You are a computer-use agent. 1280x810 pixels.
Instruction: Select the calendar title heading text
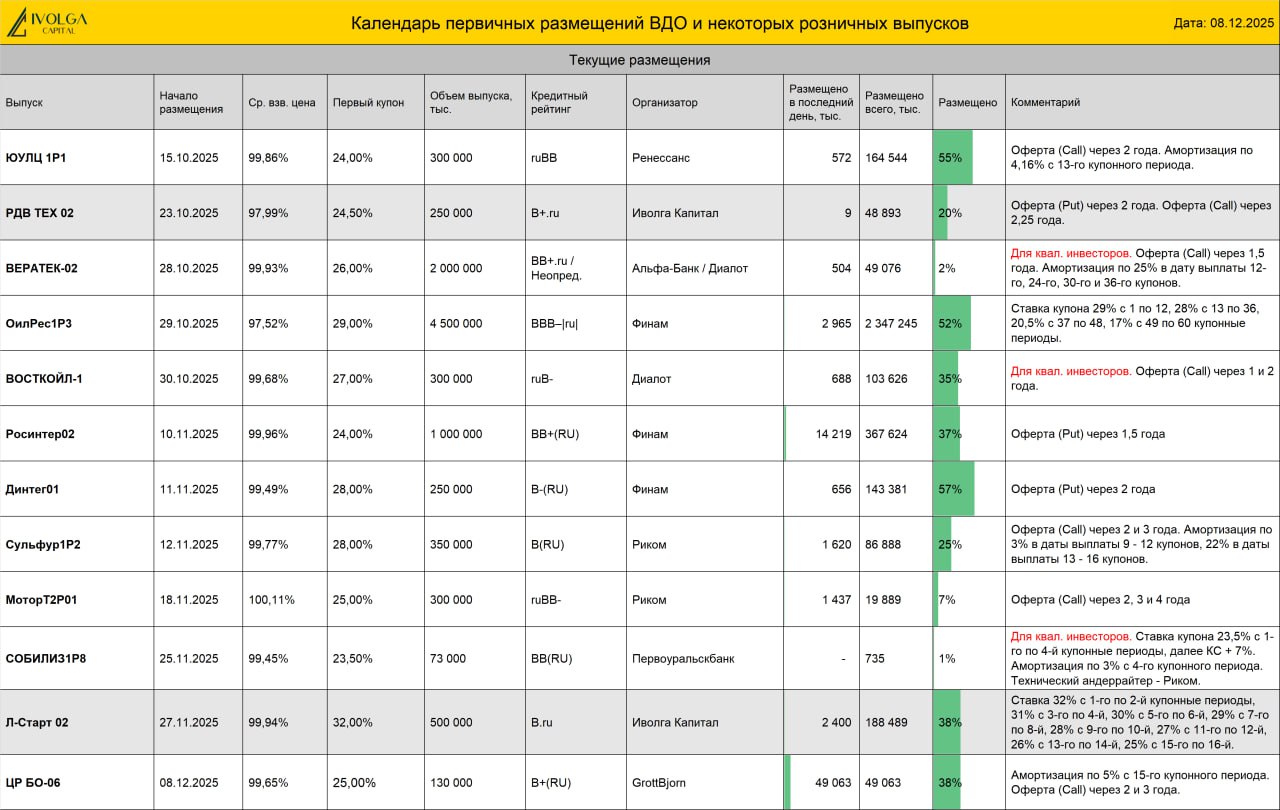point(659,23)
